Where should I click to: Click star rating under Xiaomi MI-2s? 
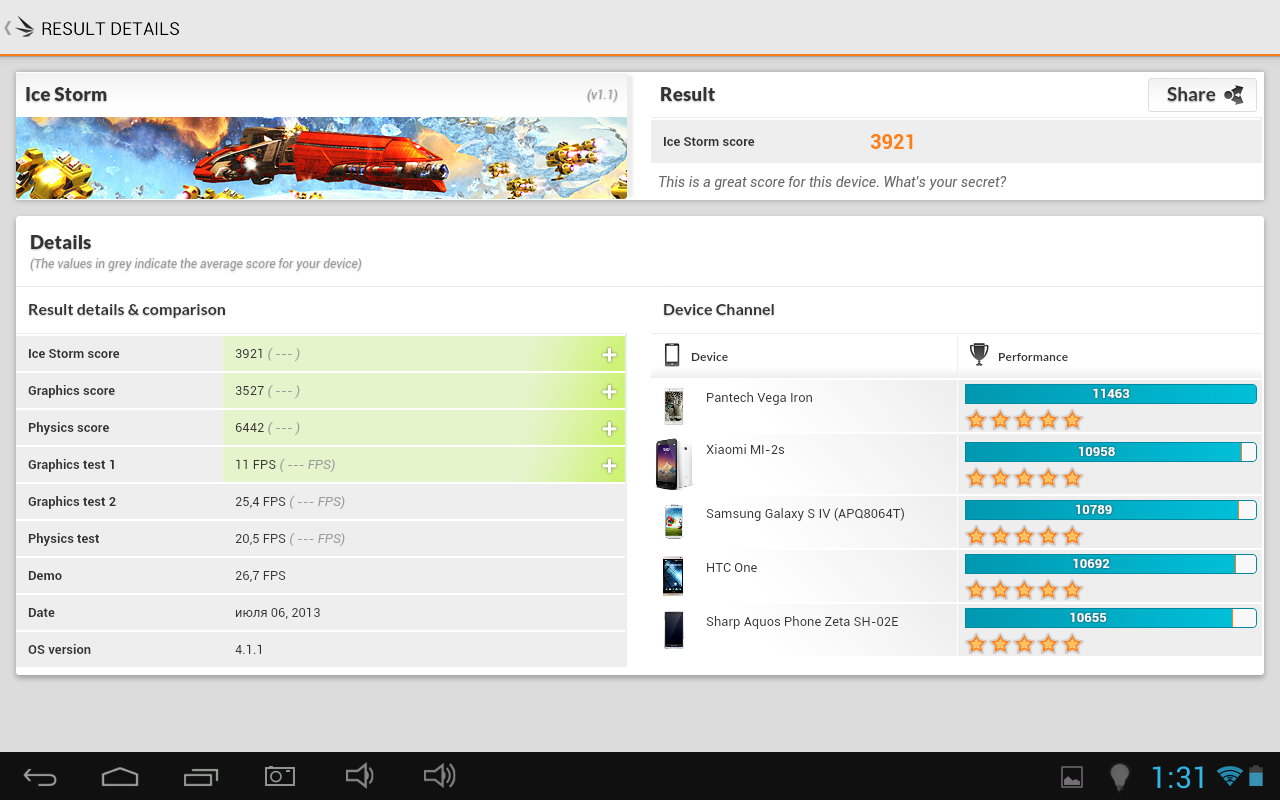coord(1024,477)
